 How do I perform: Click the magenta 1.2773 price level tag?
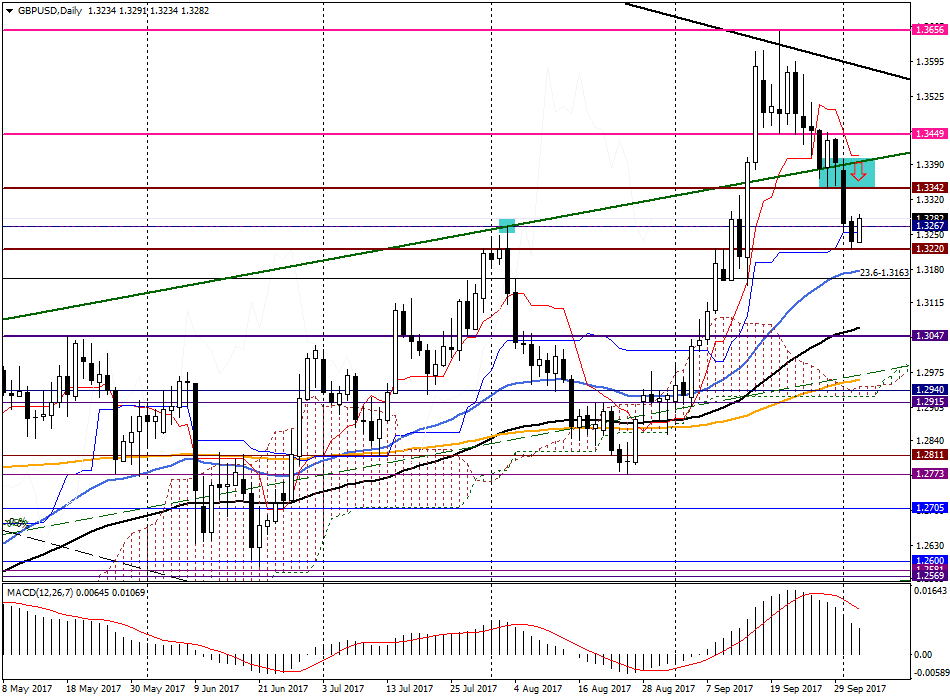[x=929, y=474]
